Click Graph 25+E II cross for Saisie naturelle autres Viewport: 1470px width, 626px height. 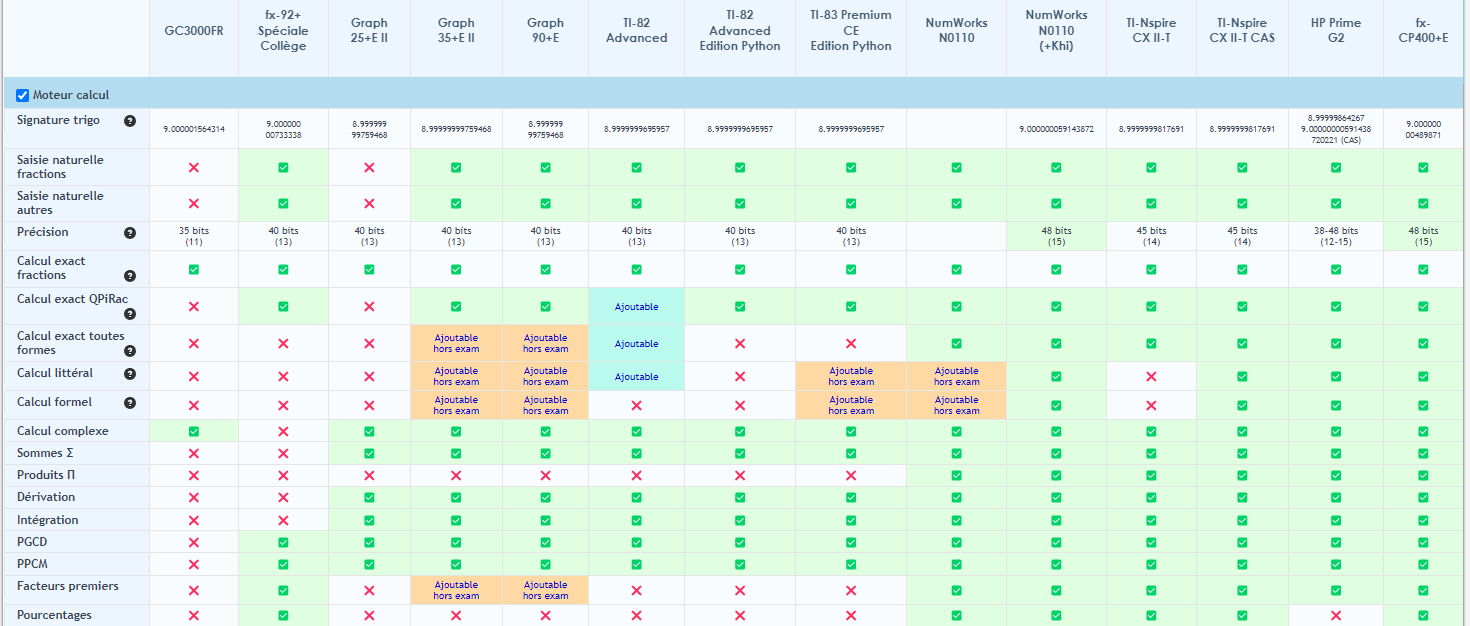pos(369,203)
